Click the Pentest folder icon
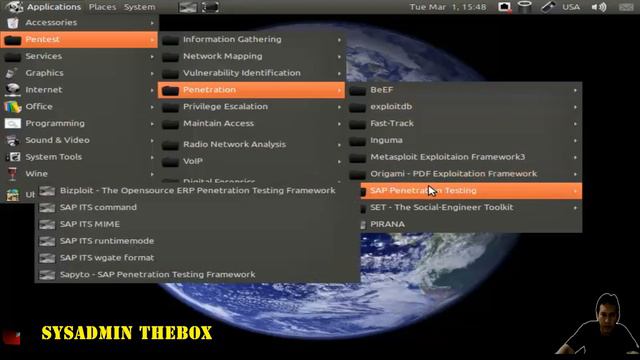The image size is (640, 360). pos(13,40)
